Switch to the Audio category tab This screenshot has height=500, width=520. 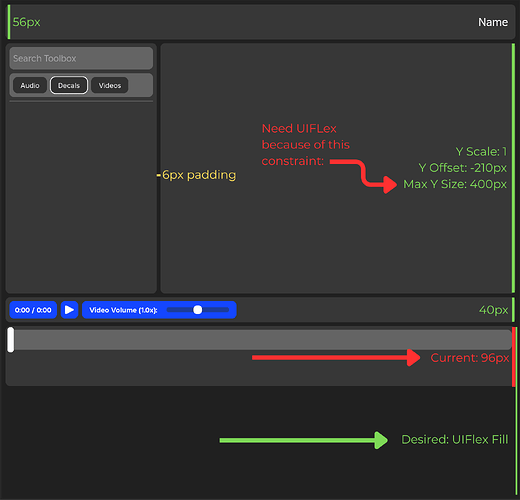pyautogui.click(x=30, y=85)
